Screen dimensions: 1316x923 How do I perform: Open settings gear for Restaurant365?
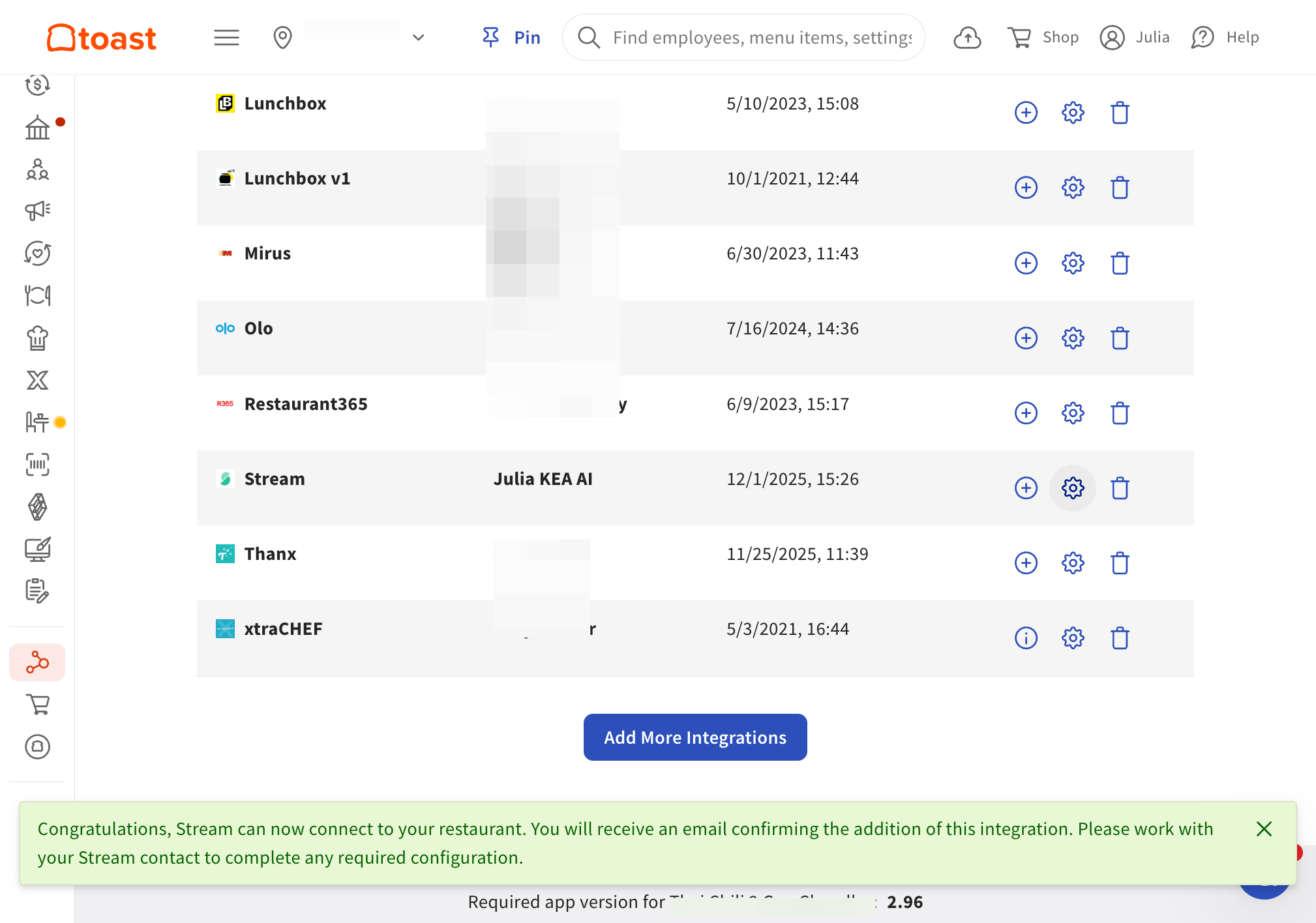point(1073,413)
